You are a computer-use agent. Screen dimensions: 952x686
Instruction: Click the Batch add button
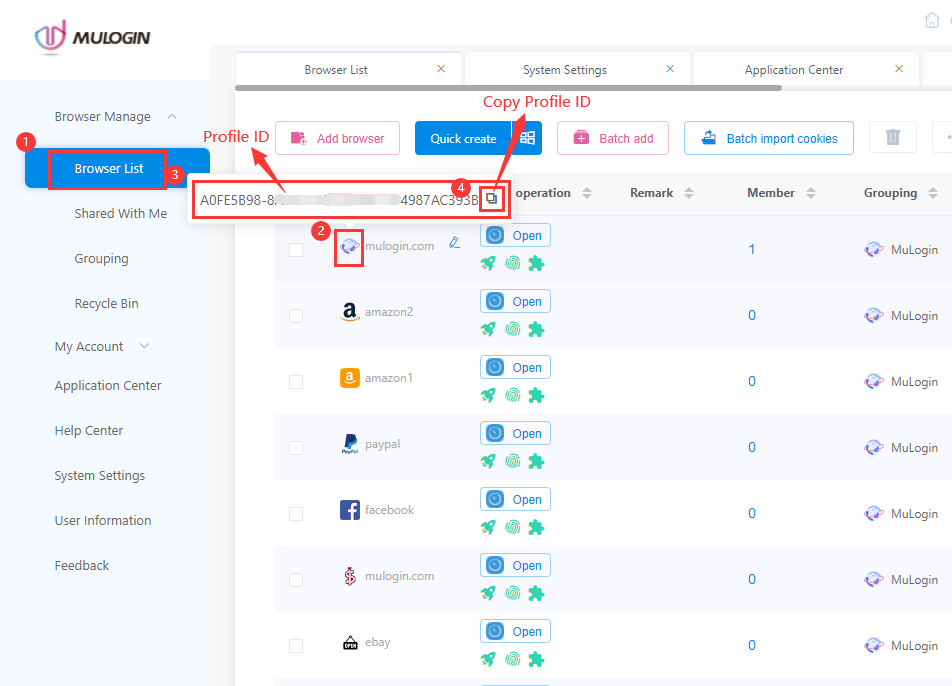click(x=613, y=138)
